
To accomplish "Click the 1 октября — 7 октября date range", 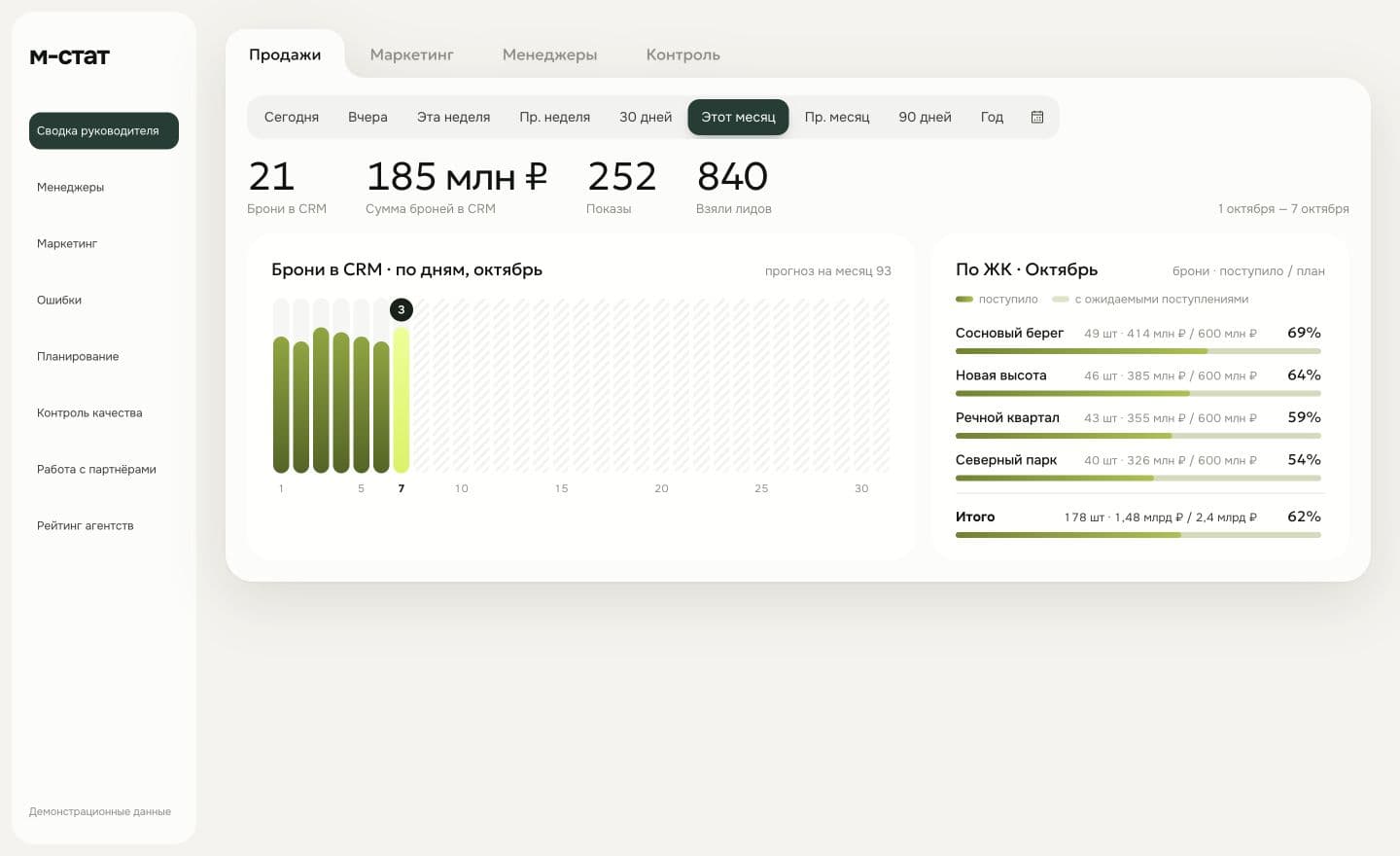I will pos(1282,209).
